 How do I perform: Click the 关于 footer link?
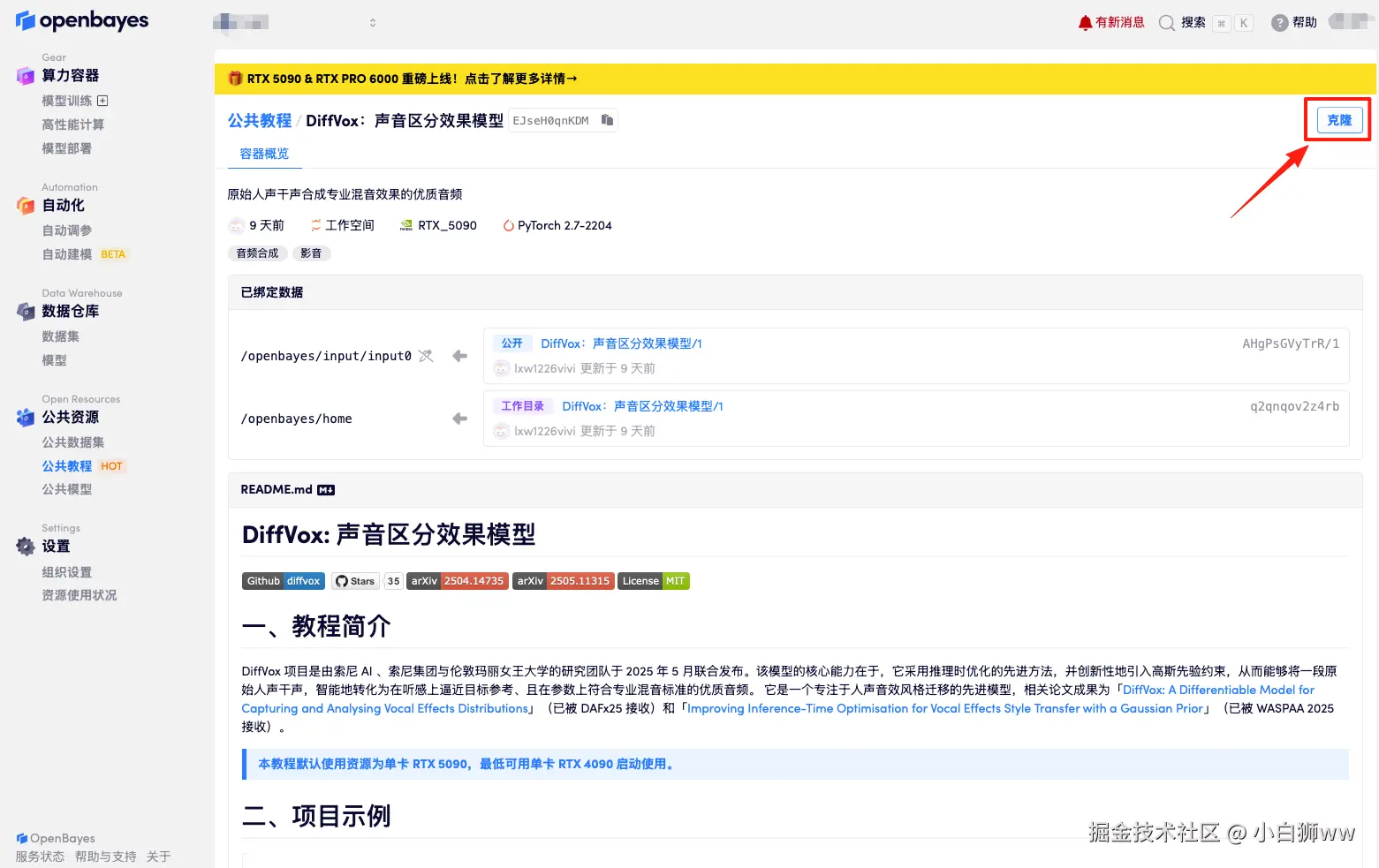pyautogui.click(x=159, y=857)
